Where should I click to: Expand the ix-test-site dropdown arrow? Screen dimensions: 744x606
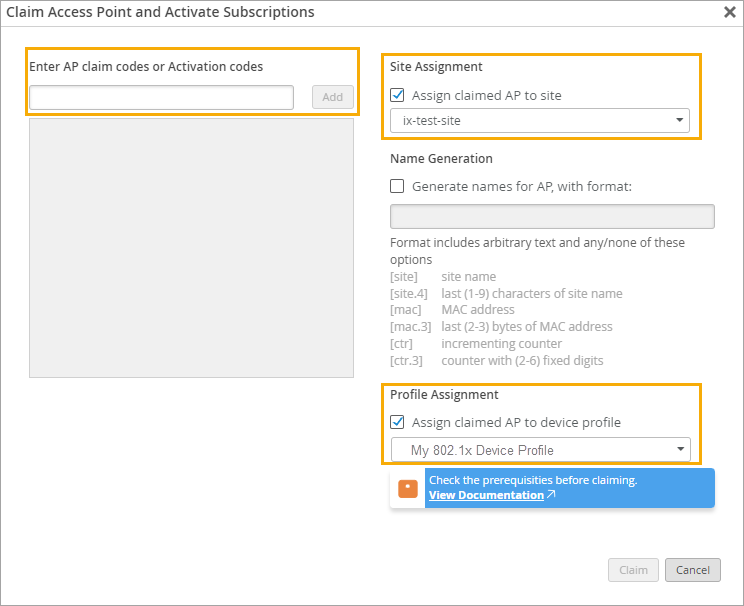[x=680, y=121]
